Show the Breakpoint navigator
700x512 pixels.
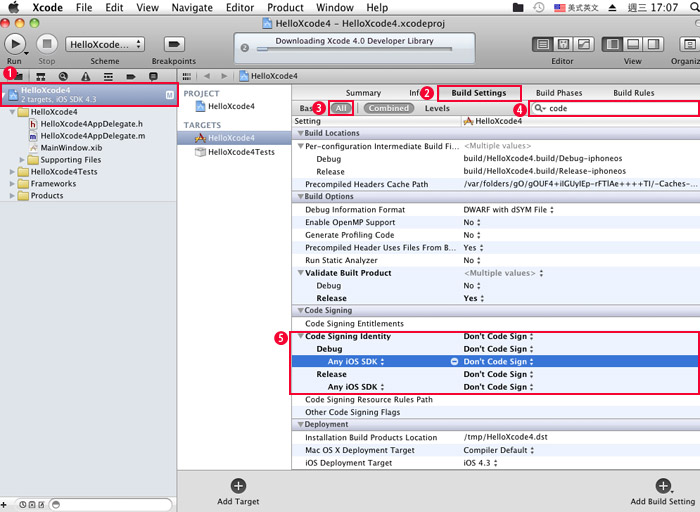131,77
